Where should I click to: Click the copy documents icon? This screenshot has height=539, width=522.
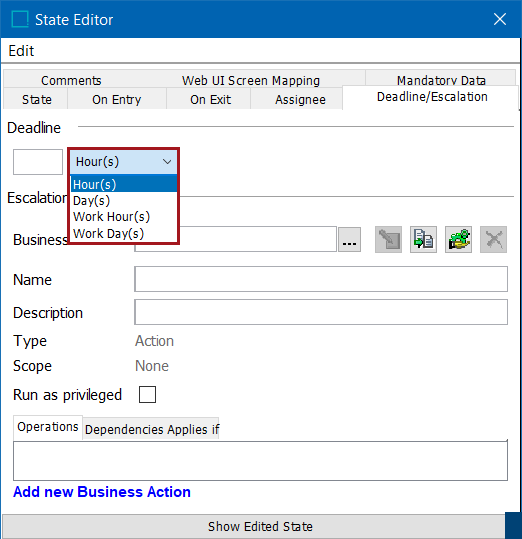click(423, 239)
